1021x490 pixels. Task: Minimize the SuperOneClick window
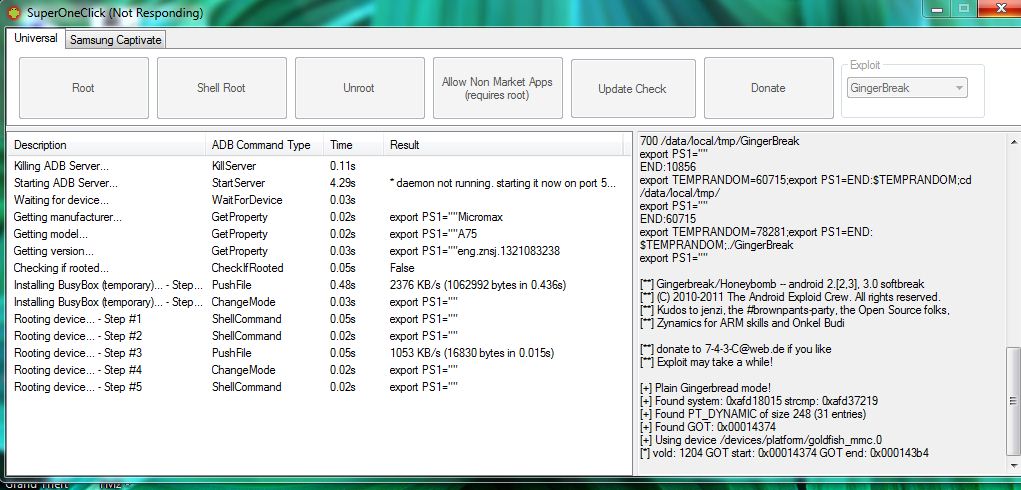coord(938,8)
